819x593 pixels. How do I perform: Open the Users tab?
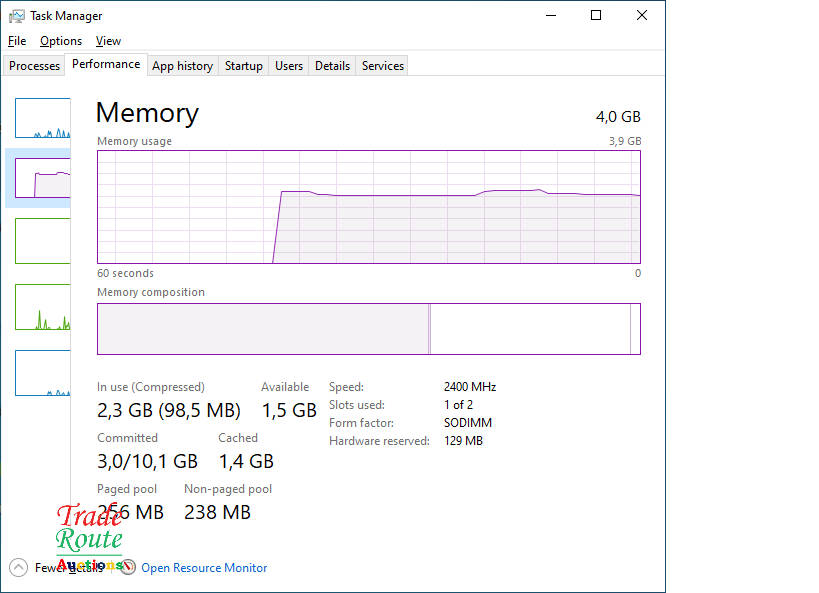point(289,66)
